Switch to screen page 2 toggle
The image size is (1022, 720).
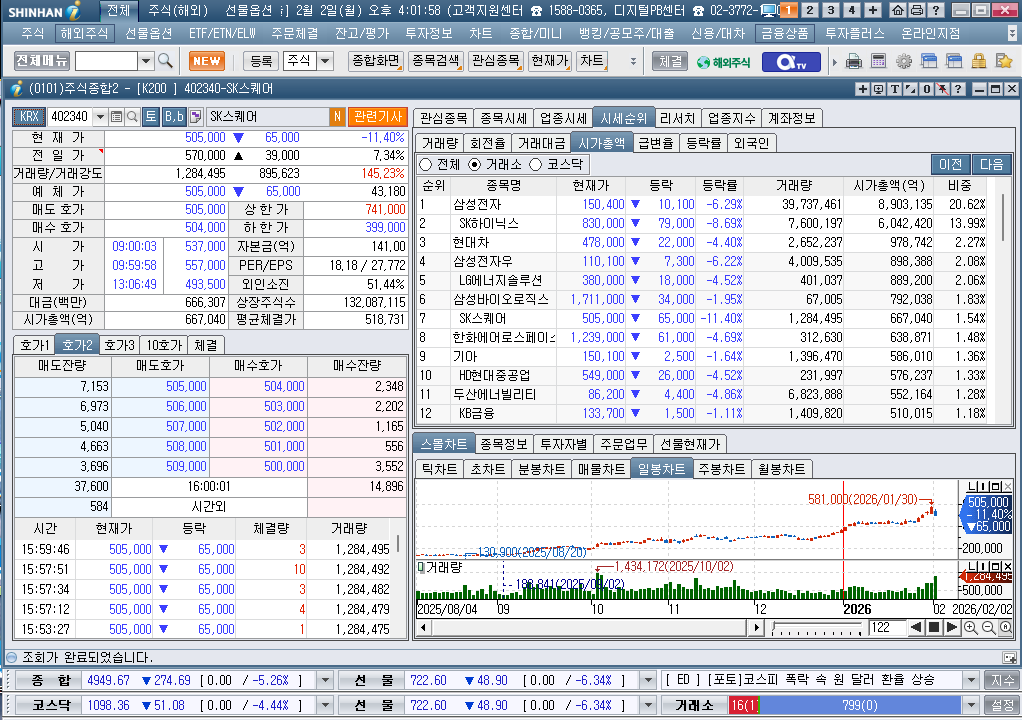click(810, 10)
